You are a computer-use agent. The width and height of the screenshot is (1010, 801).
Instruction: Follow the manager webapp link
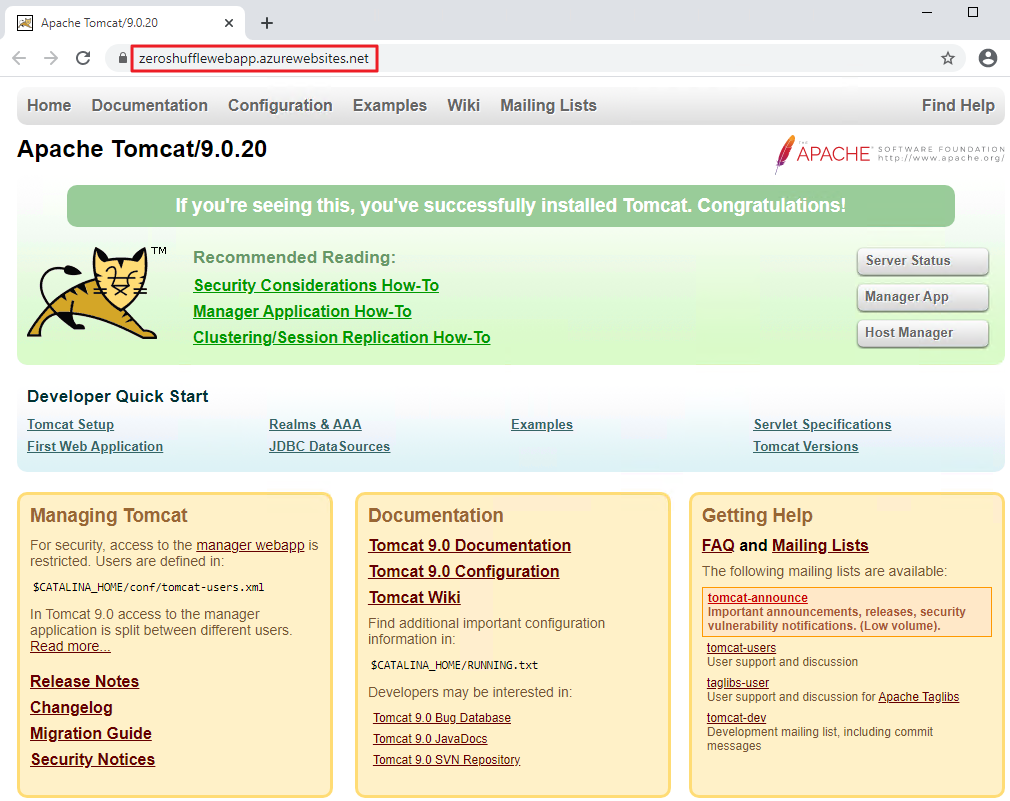tap(250, 545)
